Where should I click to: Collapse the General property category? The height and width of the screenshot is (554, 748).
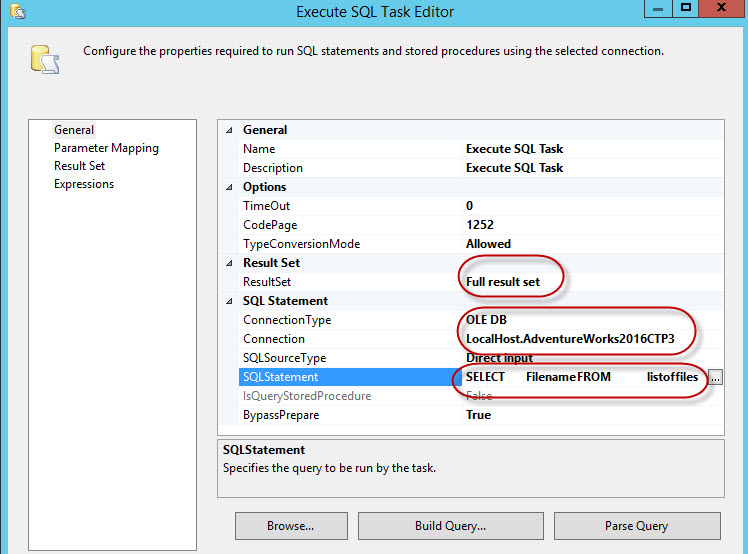click(229, 130)
